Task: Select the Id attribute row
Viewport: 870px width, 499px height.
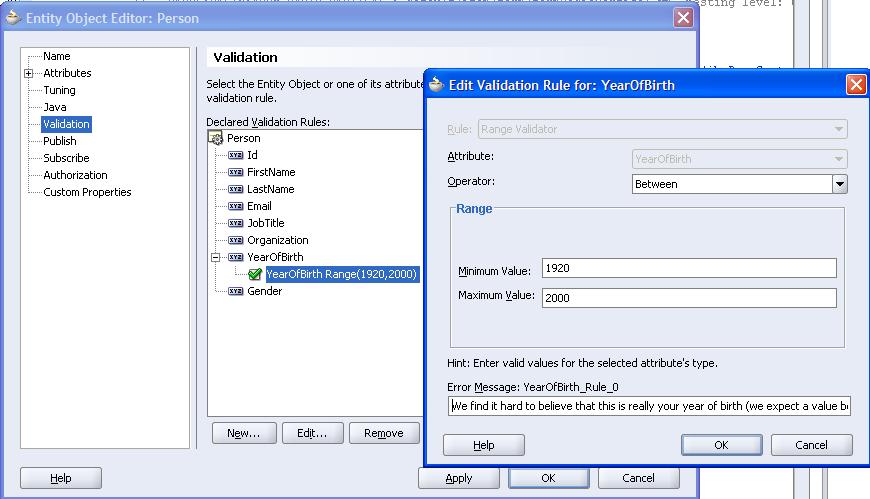Action: [252, 155]
